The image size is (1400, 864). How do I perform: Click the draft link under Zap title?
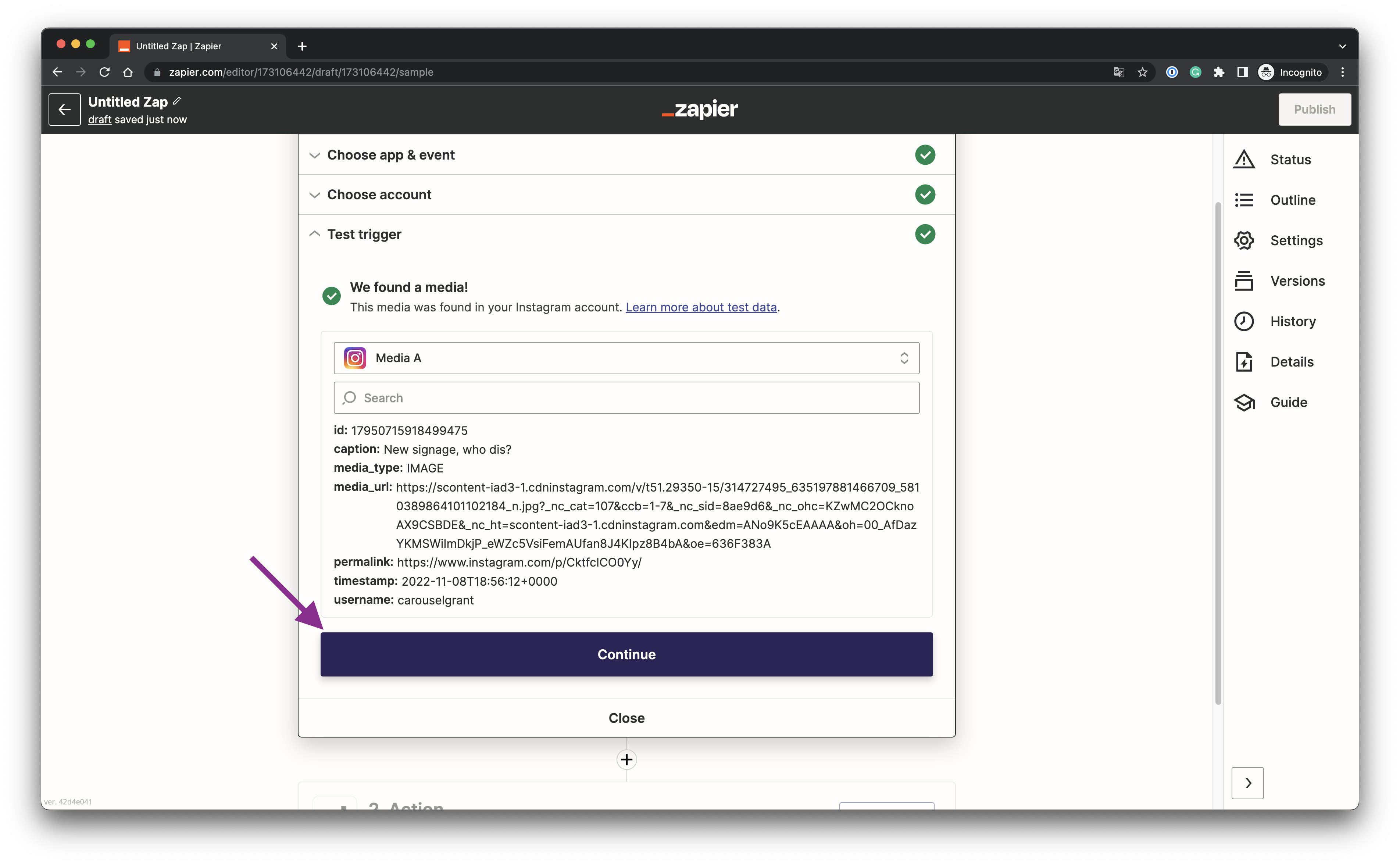coord(99,119)
